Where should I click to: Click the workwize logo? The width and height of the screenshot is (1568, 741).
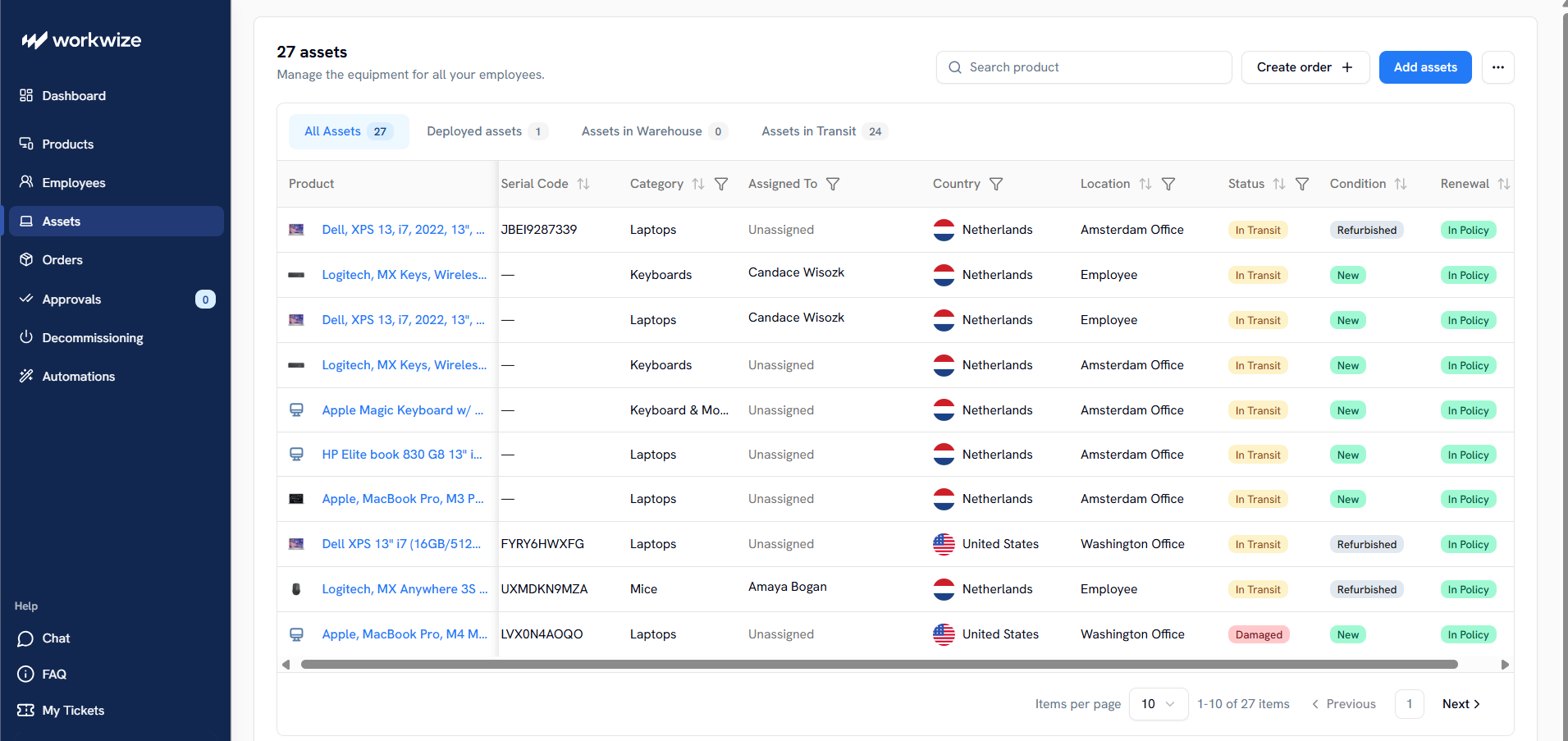point(81,40)
